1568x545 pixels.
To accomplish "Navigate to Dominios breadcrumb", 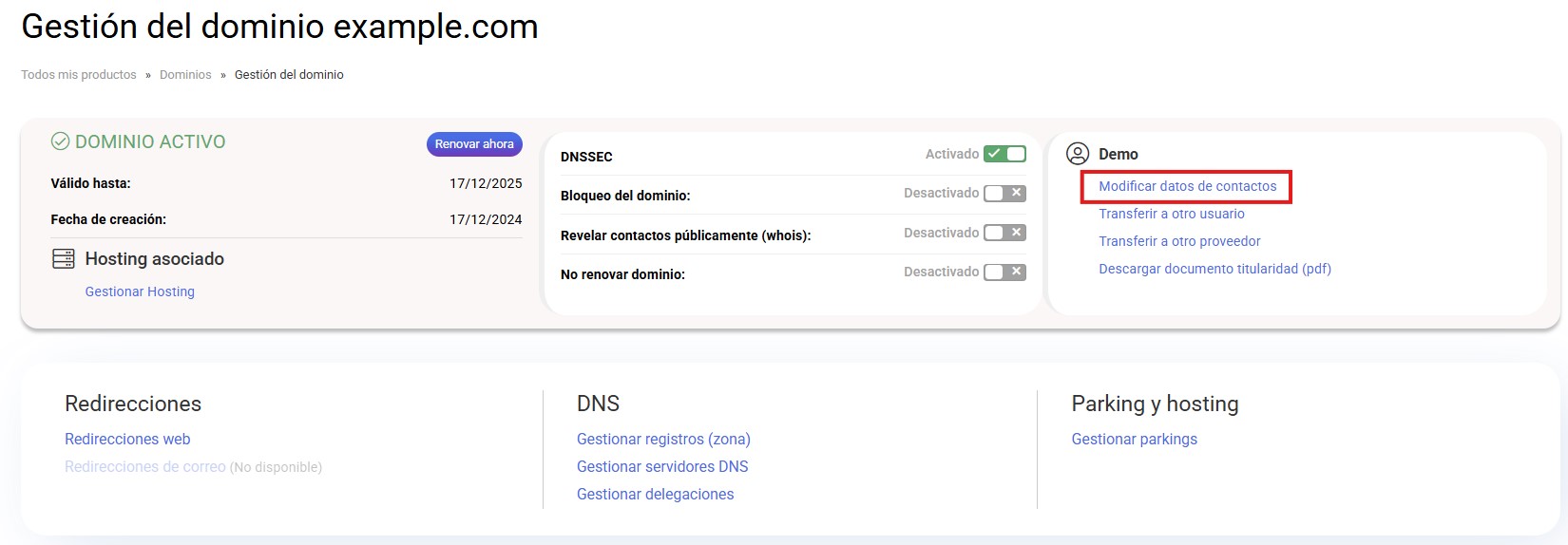I will click(185, 75).
